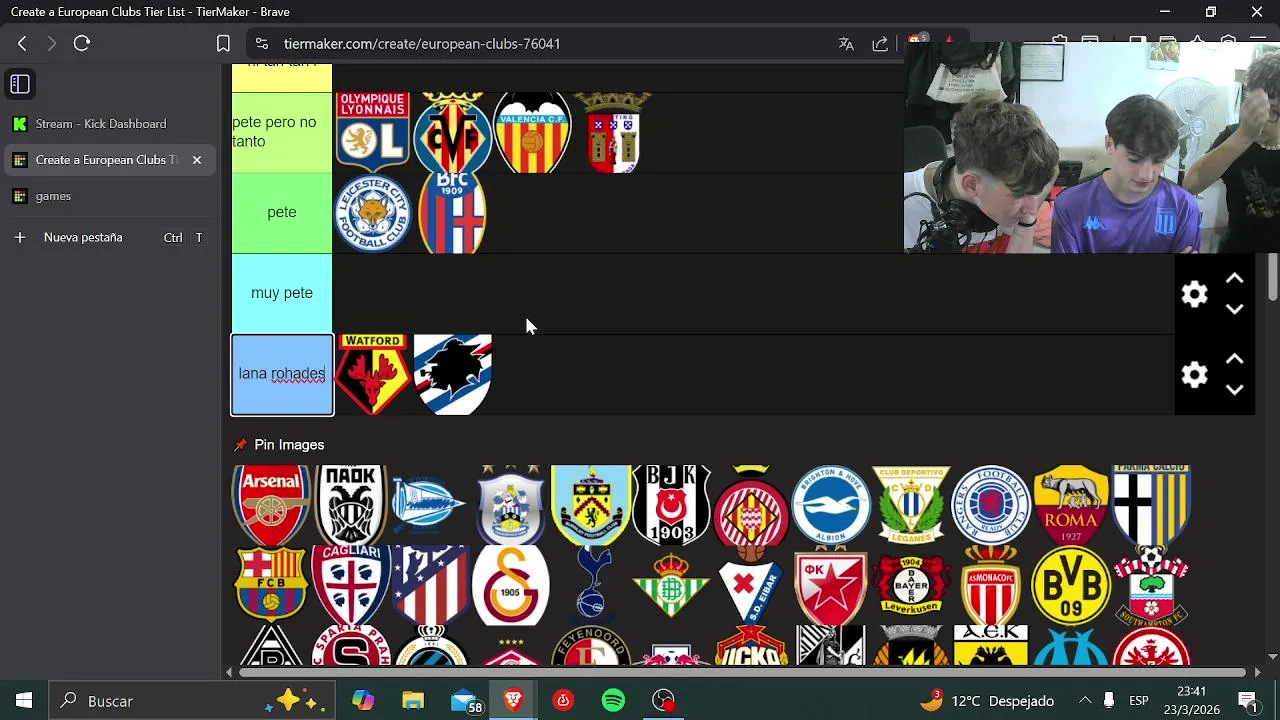Toggle the vertical tabs sidebar panel
Viewport: 1280px width, 720px height.
pyautogui.click(x=20, y=84)
